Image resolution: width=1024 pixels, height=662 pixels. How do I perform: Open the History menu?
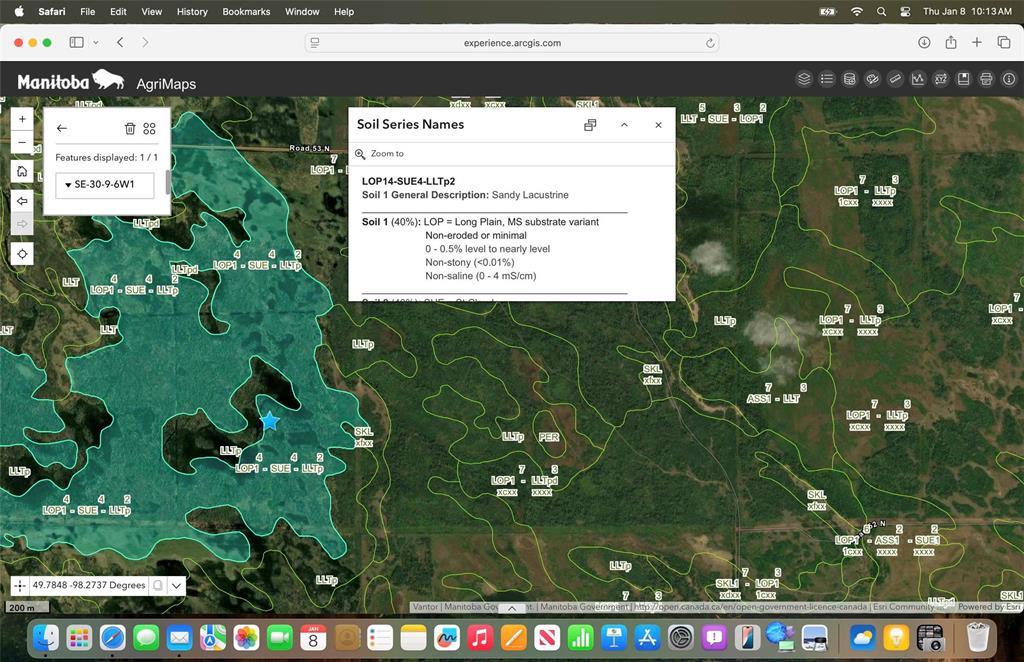pos(192,12)
